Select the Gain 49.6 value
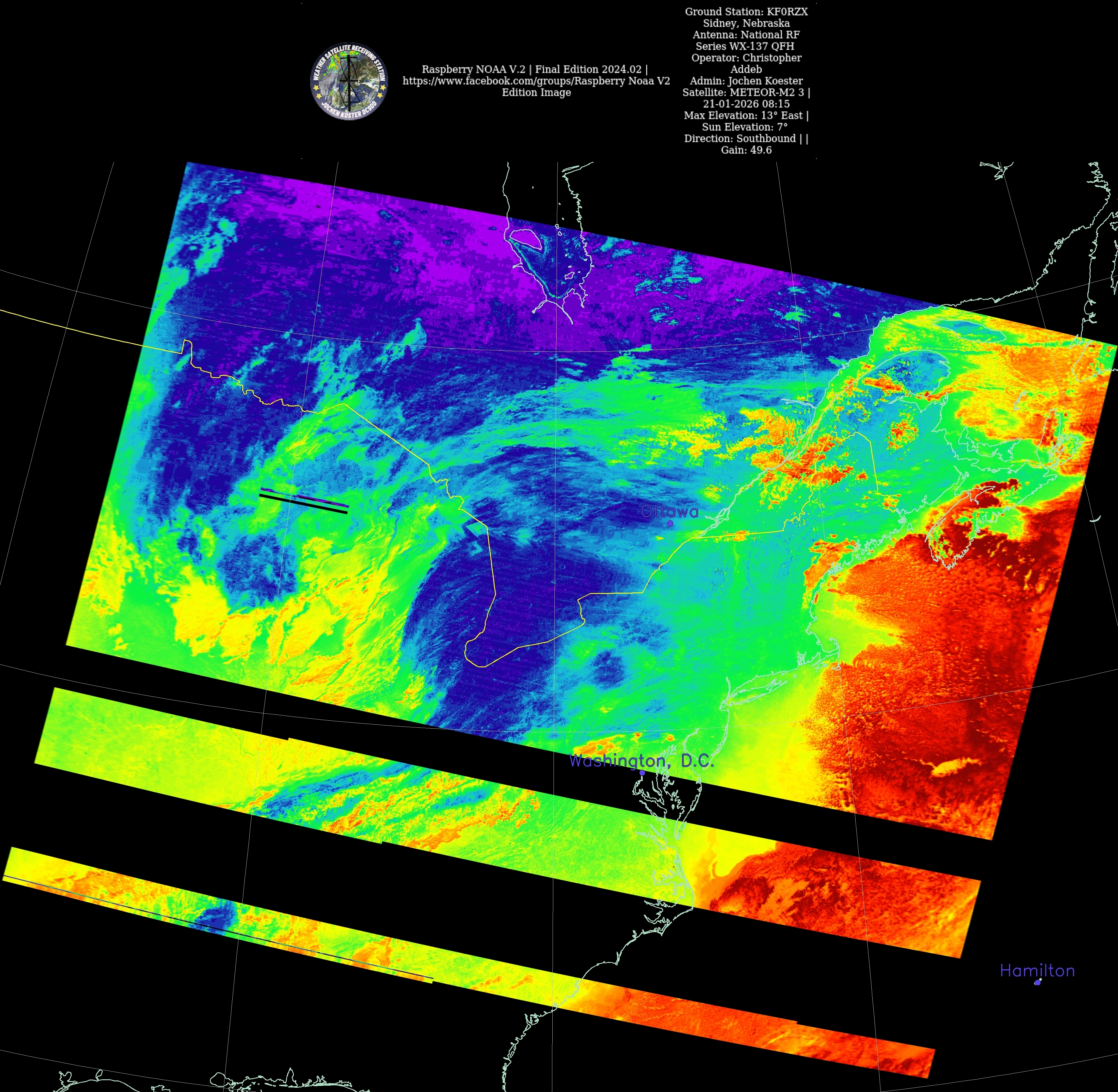Image resolution: width=1118 pixels, height=1092 pixels. point(746,150)
